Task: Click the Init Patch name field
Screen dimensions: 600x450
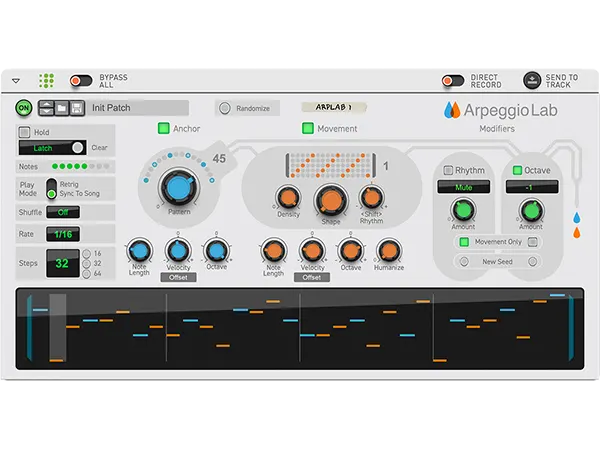Action: [139, 108]
